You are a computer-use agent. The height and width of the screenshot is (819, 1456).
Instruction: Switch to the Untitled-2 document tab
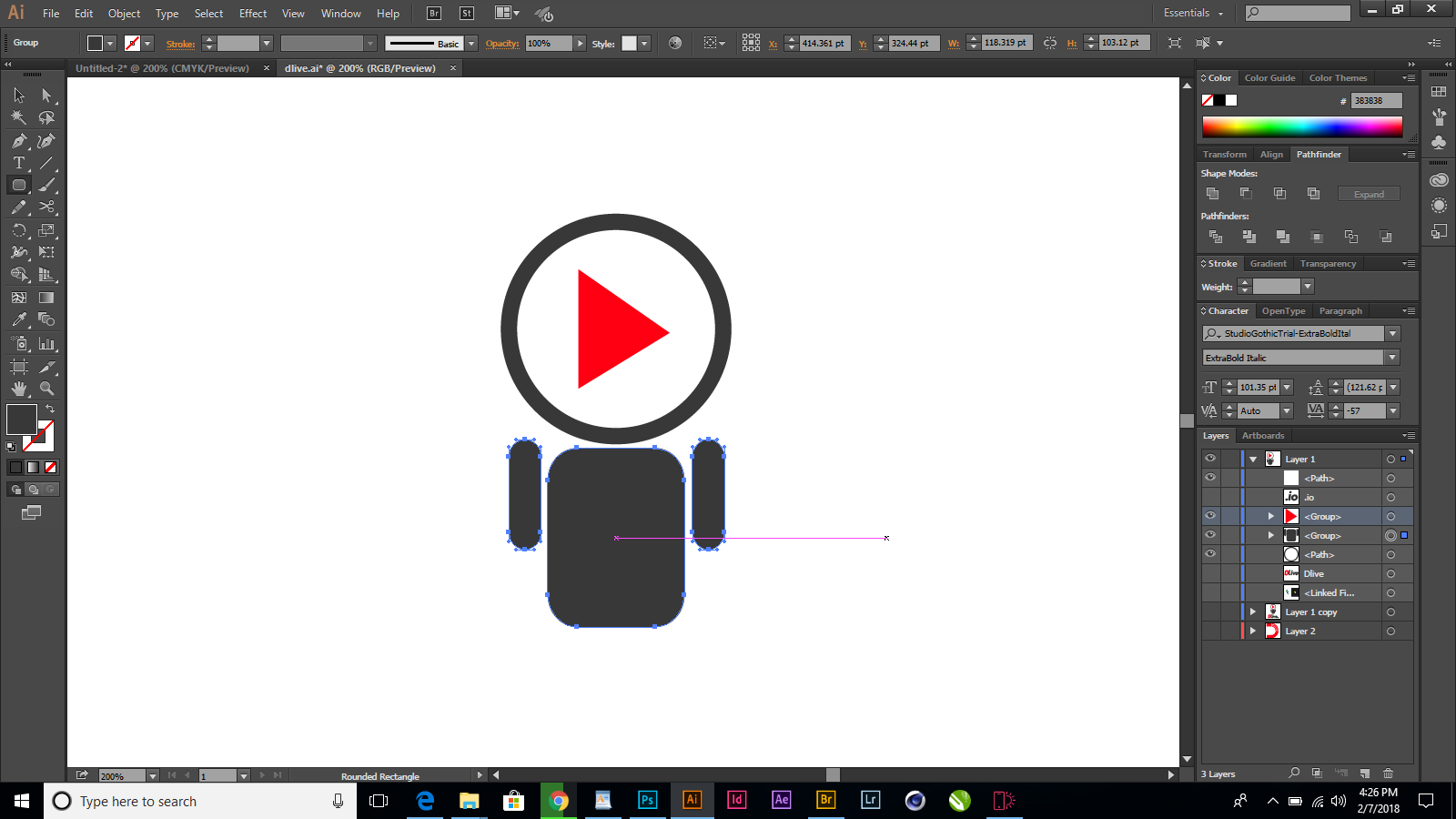coord(162,67)
